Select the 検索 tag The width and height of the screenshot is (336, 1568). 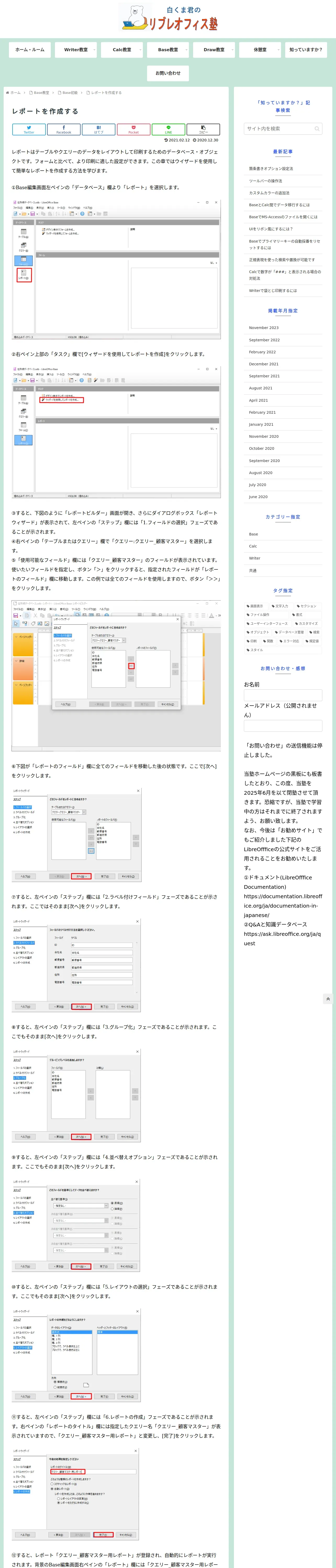tap(314, 632)
